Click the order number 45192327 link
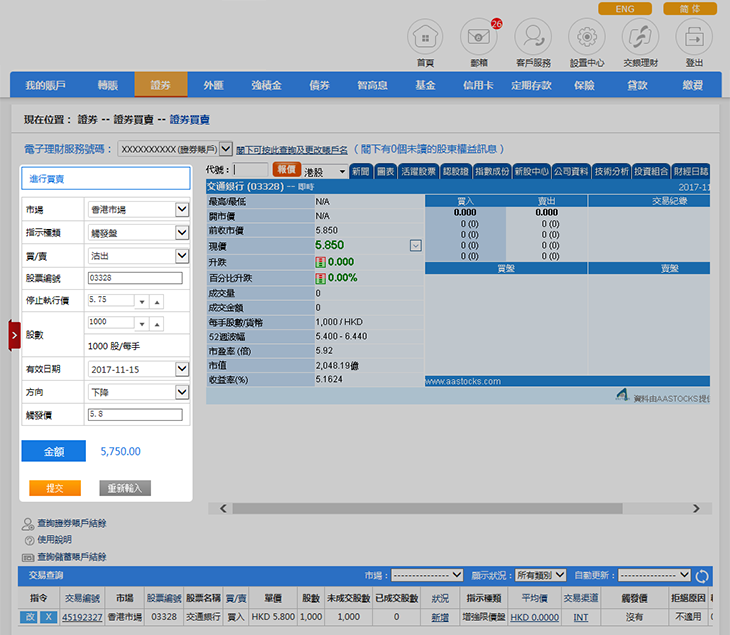The width and height of the screenshot is (730, 635). pos(82,617)
